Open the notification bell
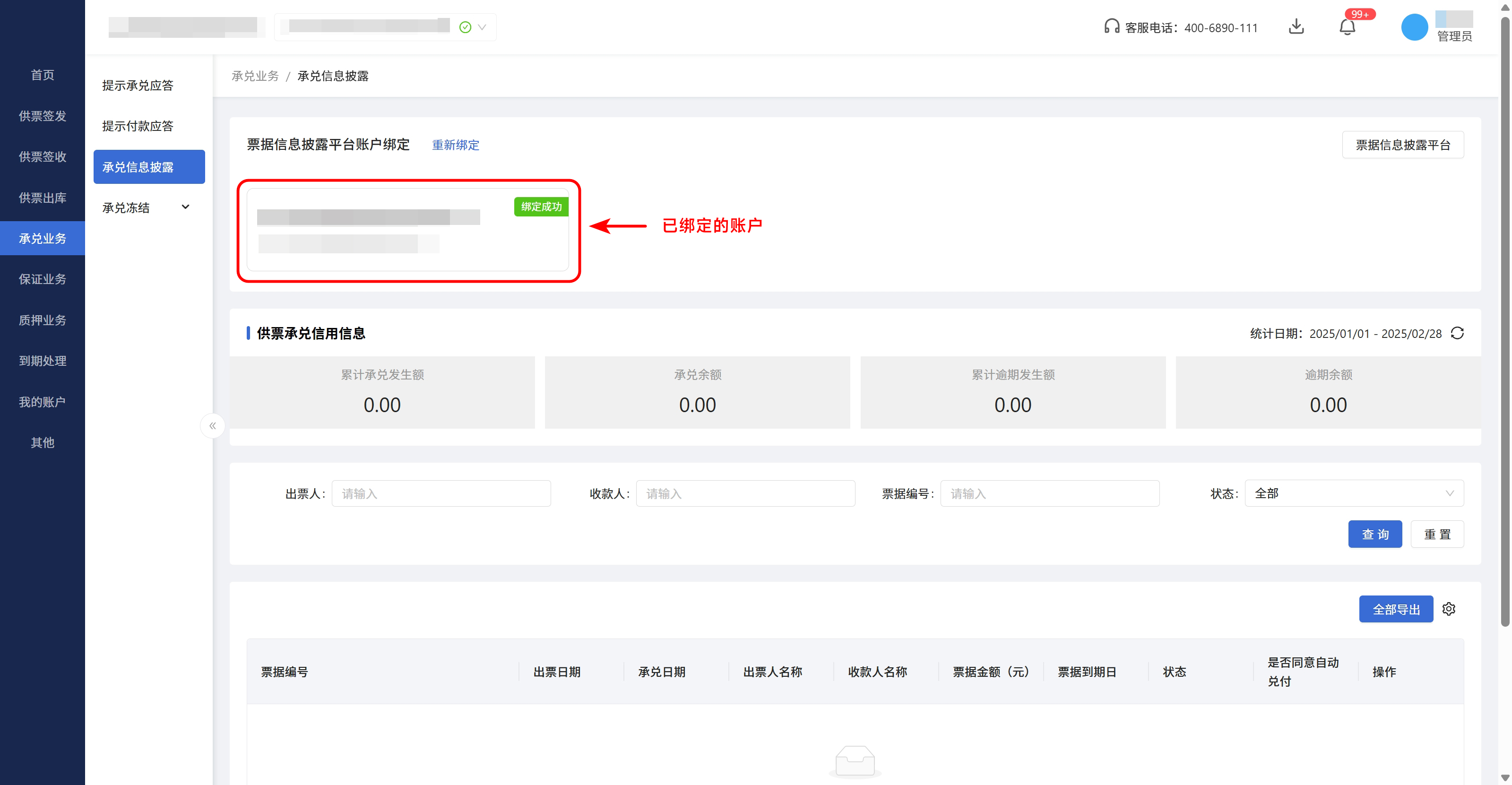The height and width of the screenshot is (785, 1512). pyautogui.click(x=1347, y=27)
